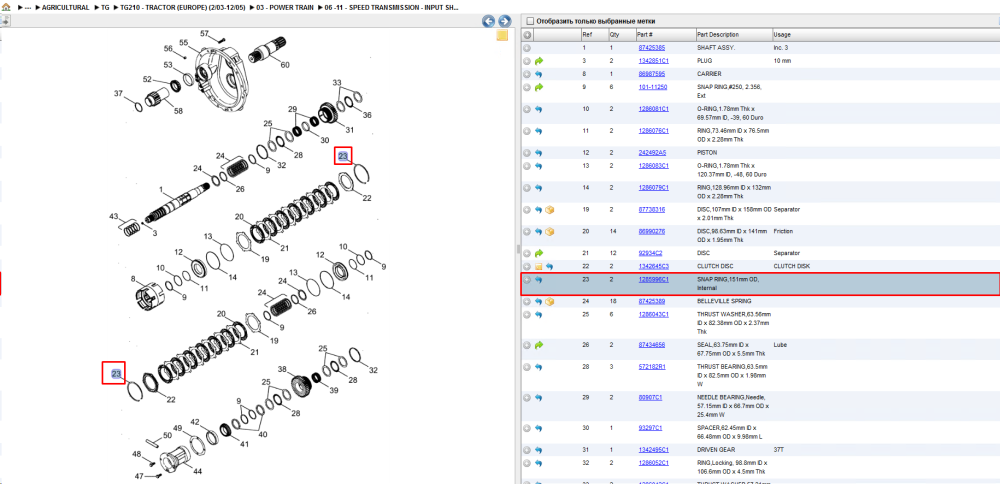Enable 'Отобразить только выбранные метки' checkbox
Image resolution: width=1000 pixels, height=484 pixels.
[529, 21]
